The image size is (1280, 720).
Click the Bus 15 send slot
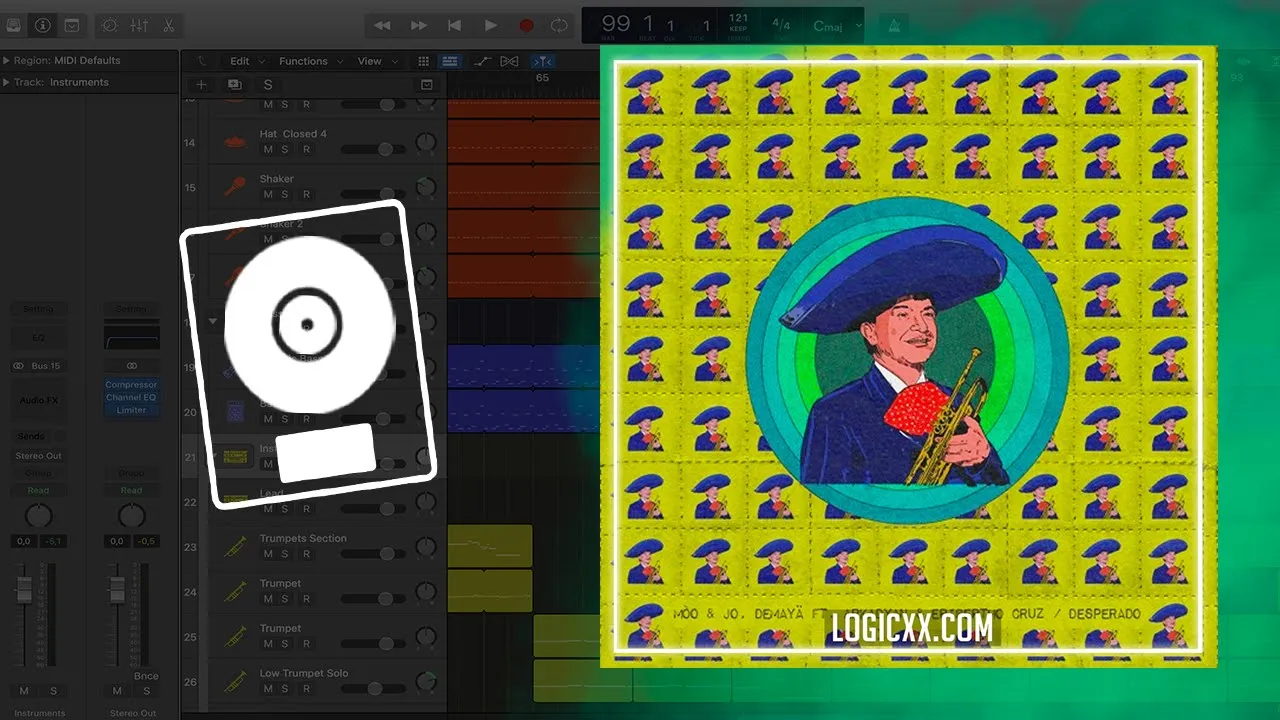[39, 366]
